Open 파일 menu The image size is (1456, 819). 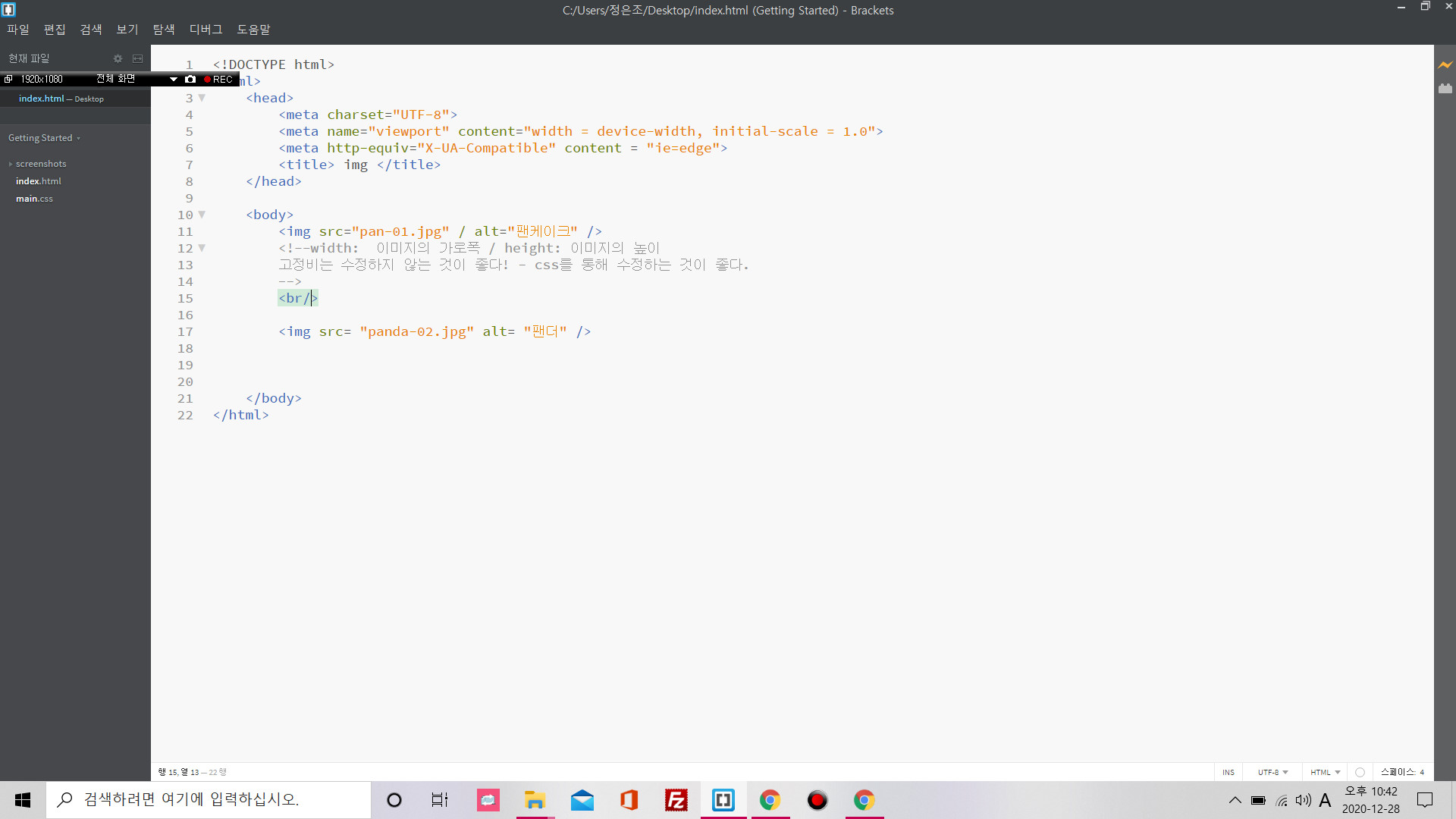coord(18,29)
